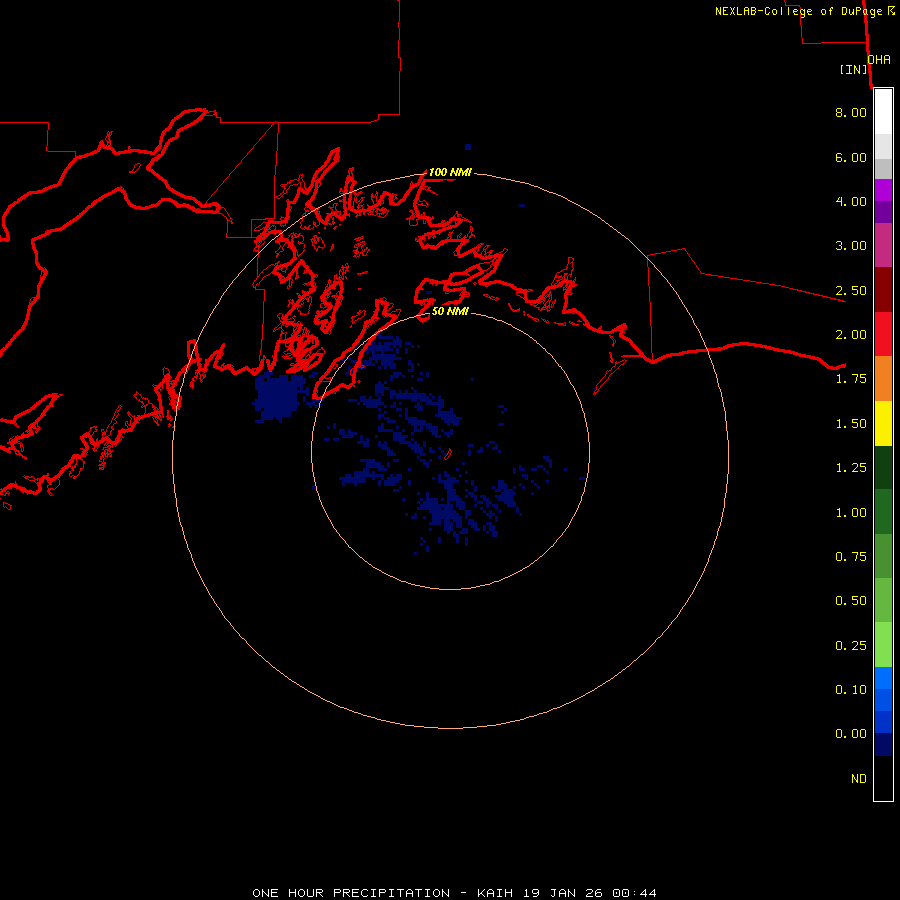Select the bright red legend swatch
Screen dimensions: 900x900
pos(883,335)
